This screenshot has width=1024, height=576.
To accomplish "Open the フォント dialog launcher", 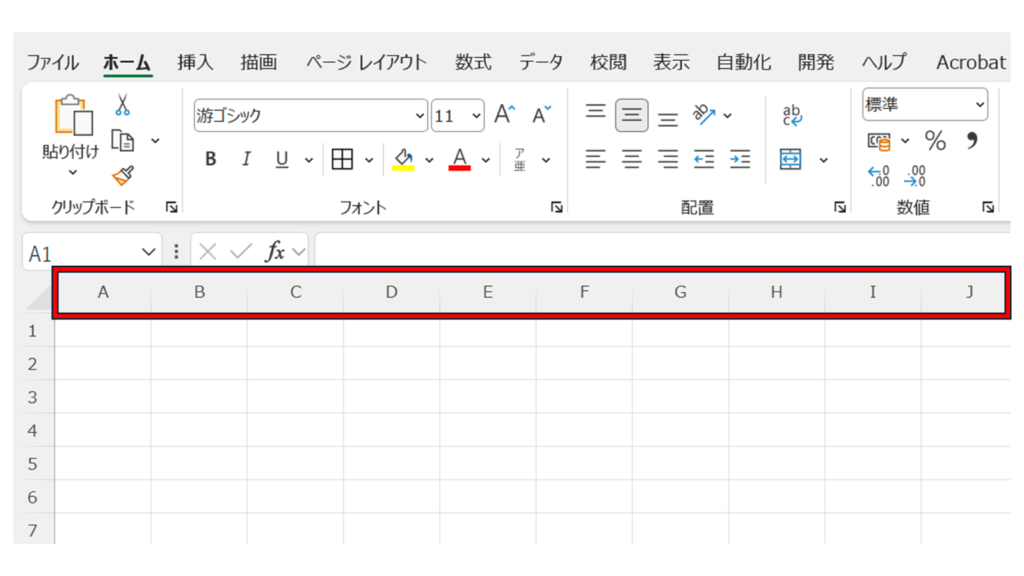I will point(556,208).
